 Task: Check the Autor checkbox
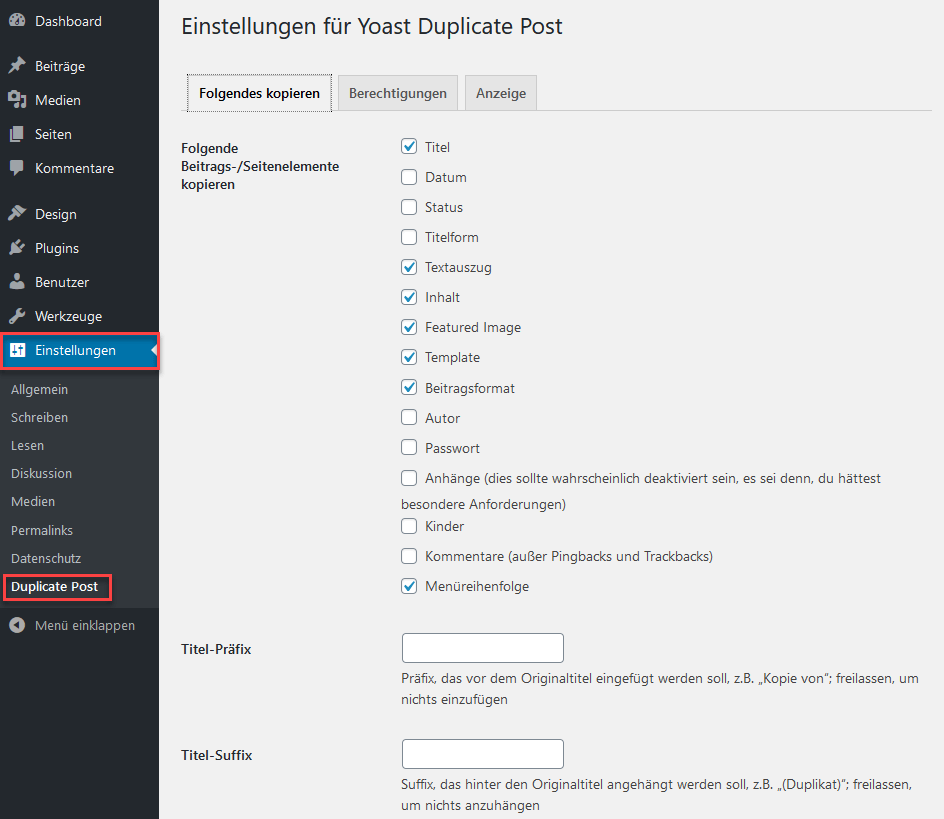(x=409, y=417)
